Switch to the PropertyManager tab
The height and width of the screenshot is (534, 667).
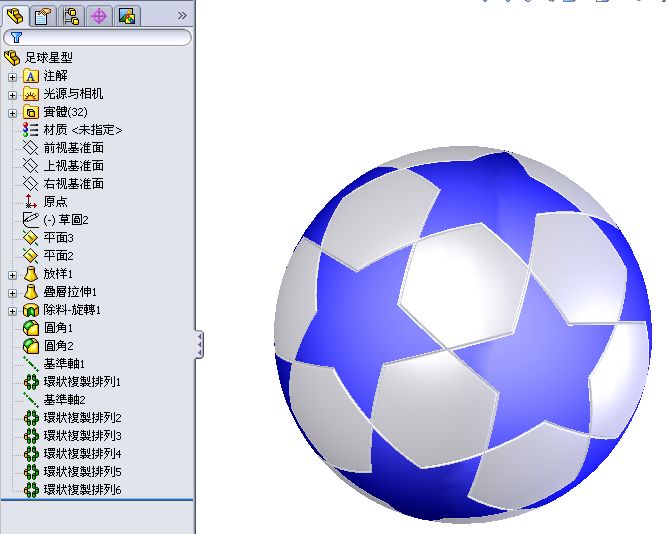click(43, 16)
